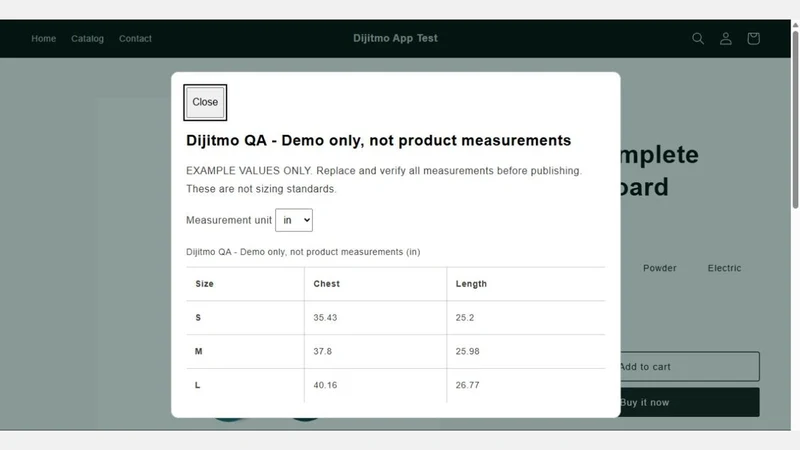Click the table caption ending with '(in)'

coord(303,252)
